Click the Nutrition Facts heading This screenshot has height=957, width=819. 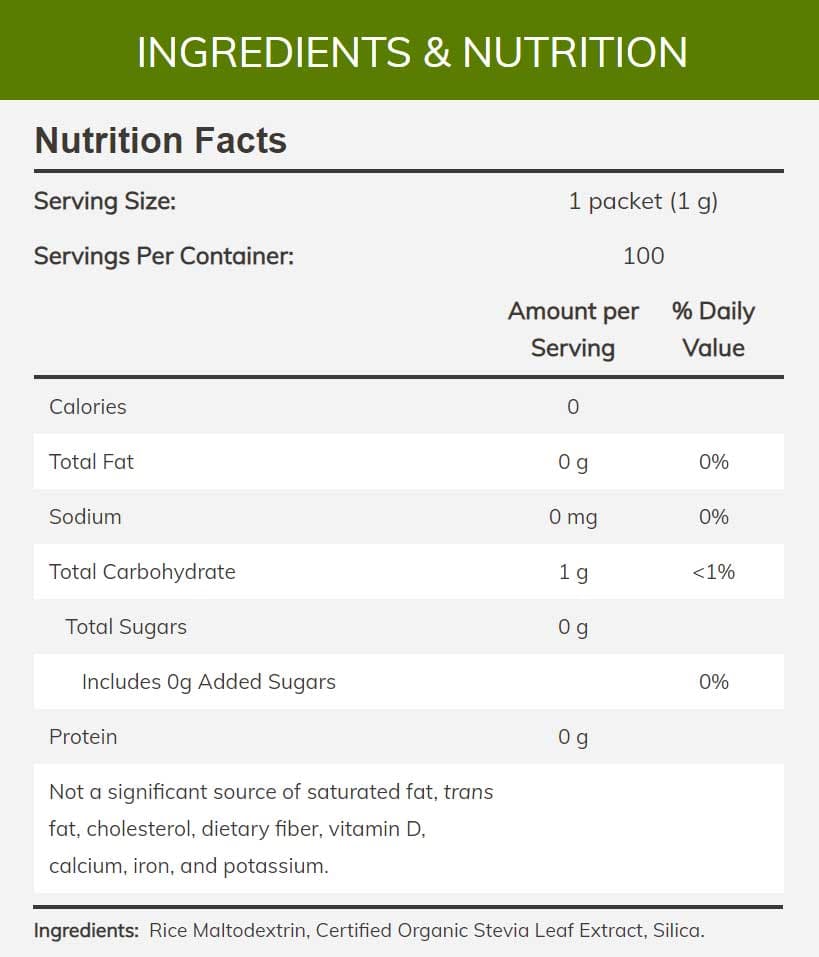pyautogui.click(x=161, y=141)
